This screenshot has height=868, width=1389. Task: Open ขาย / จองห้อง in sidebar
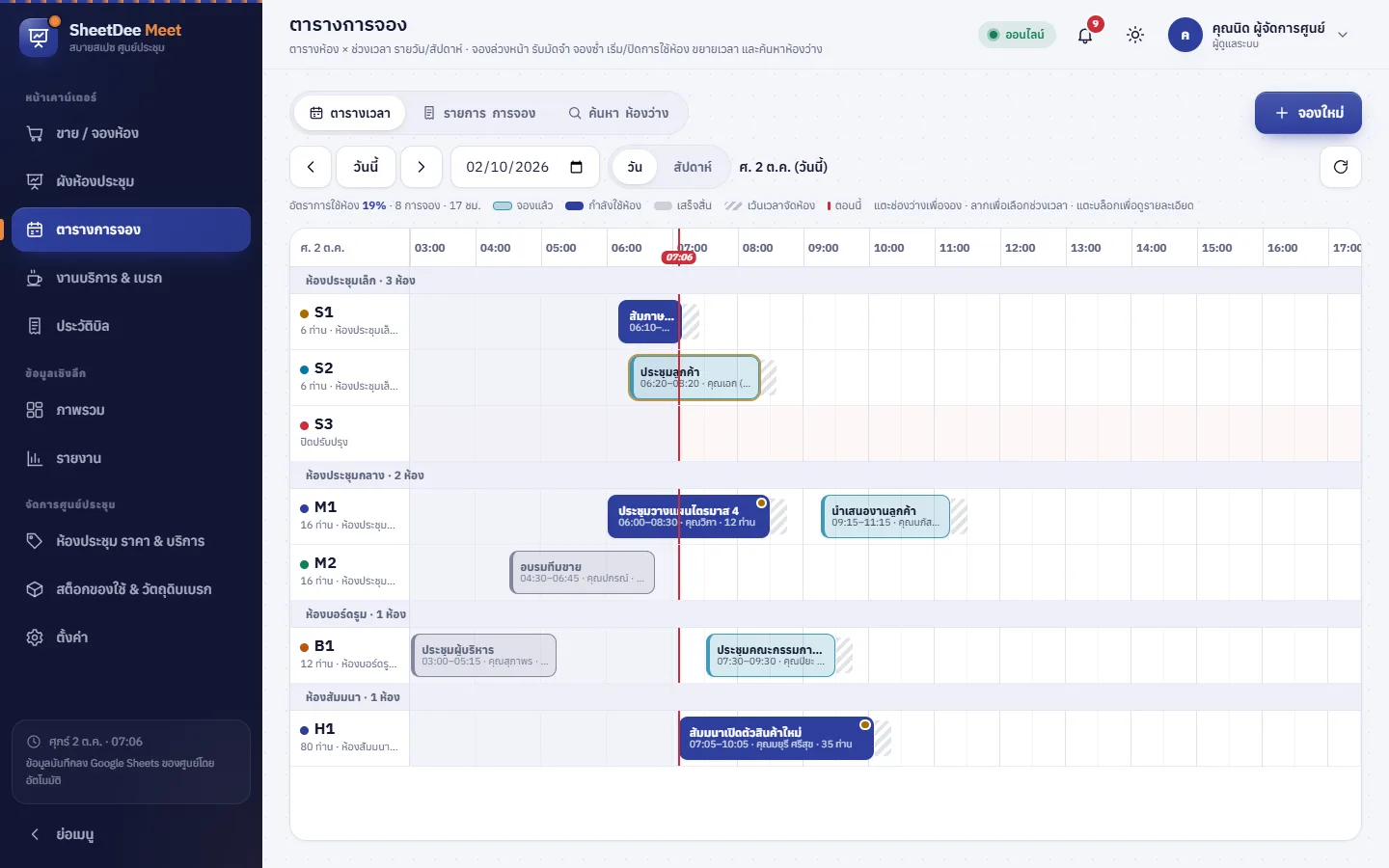click(x=131, y=133)
